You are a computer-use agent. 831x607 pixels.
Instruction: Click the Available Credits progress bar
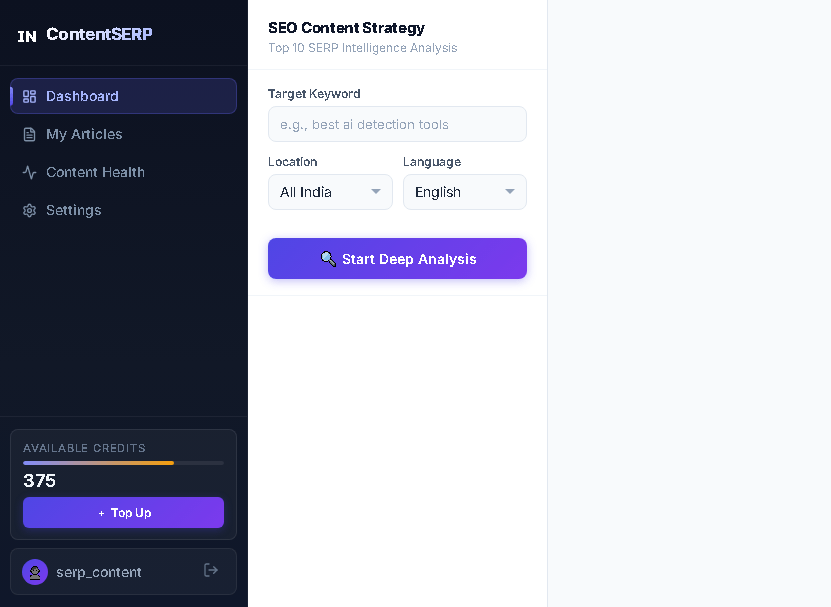123,462
